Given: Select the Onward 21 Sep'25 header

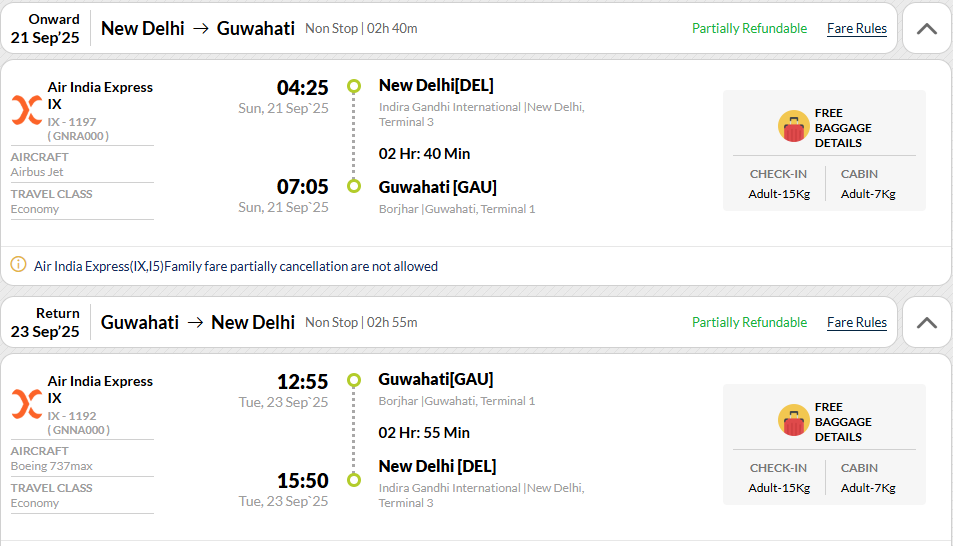Looking at the screenshot, I should (x=45, y=29).
